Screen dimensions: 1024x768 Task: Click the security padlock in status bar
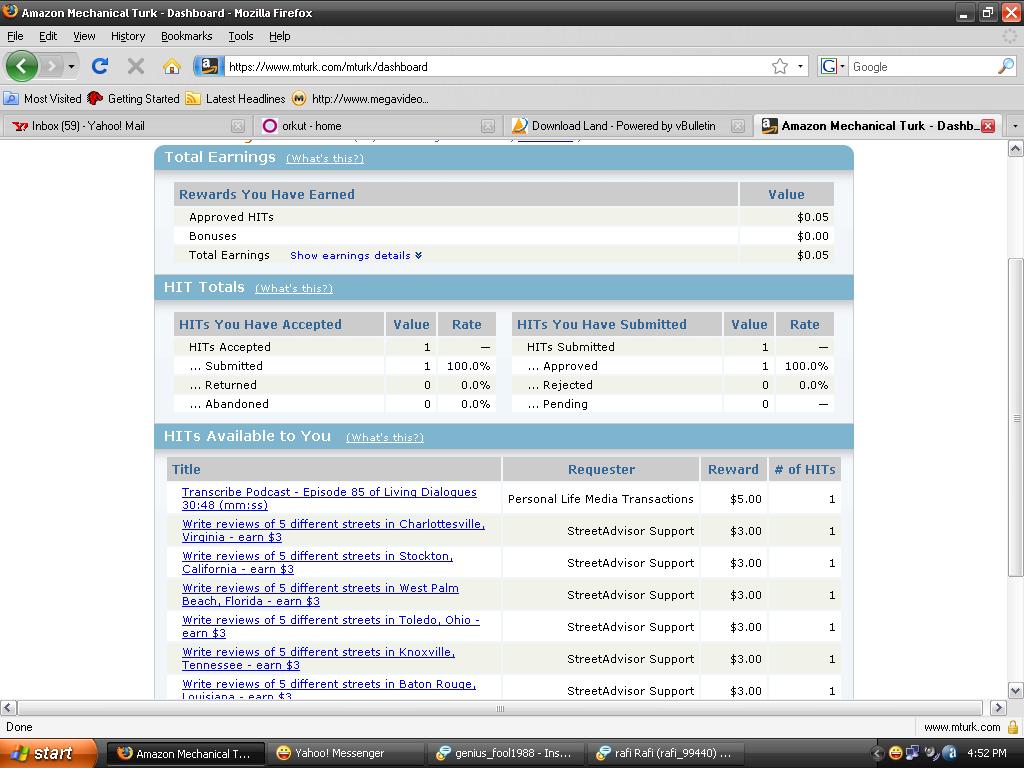click(1013, 727)
